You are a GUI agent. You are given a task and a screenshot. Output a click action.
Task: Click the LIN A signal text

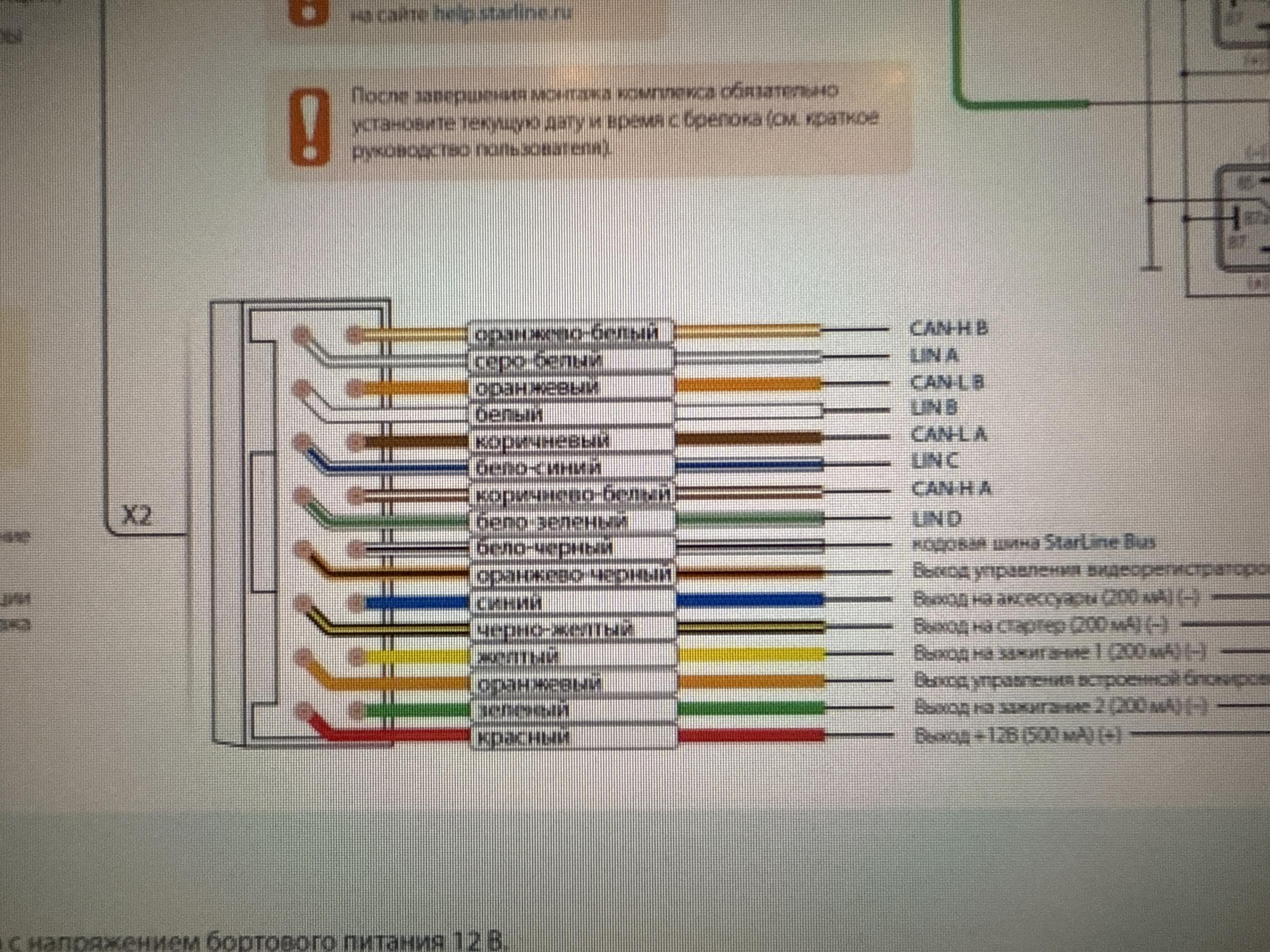point(934,355)
